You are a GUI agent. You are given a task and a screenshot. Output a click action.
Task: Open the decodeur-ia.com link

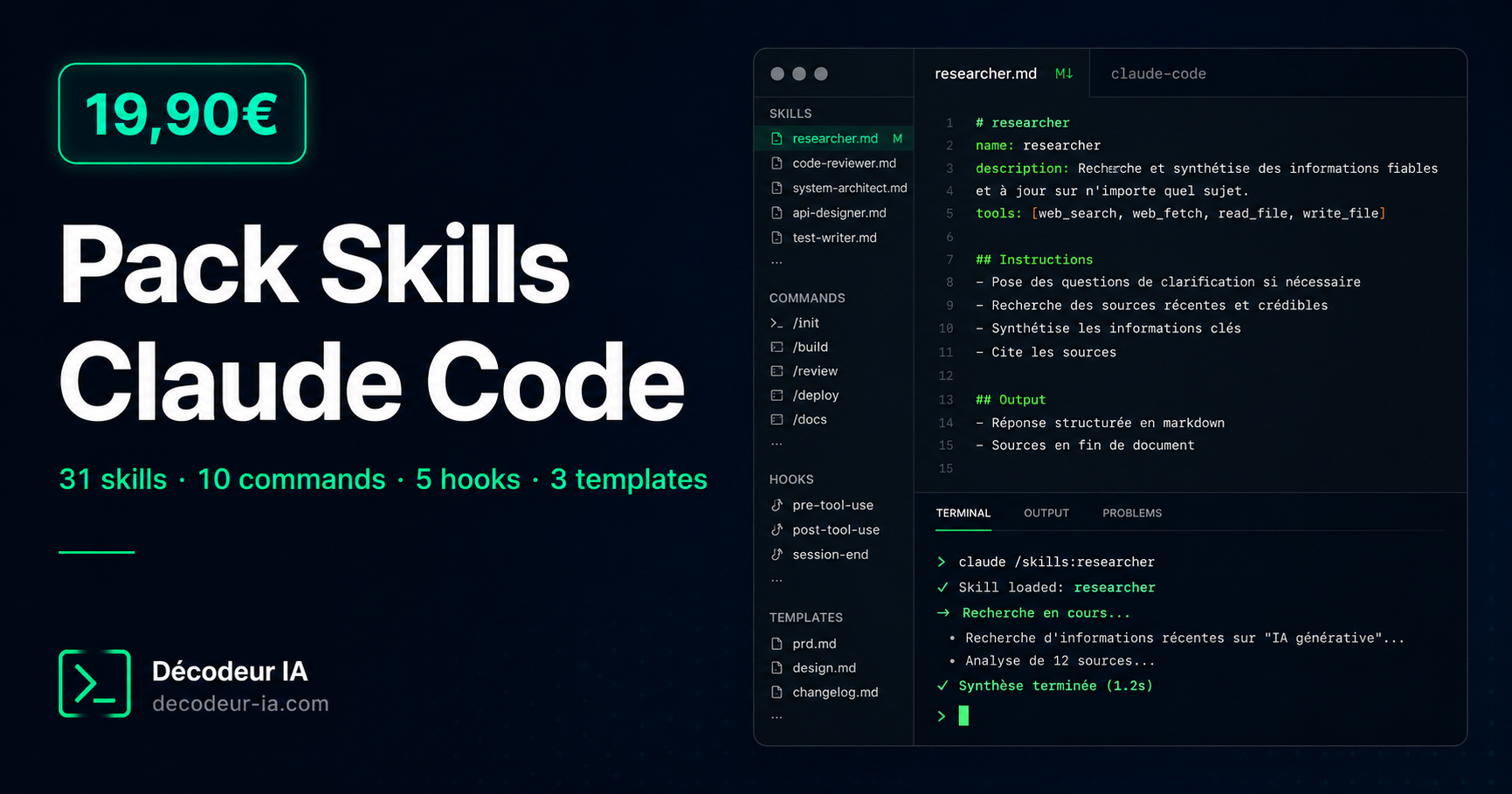[x=240, y=704]
